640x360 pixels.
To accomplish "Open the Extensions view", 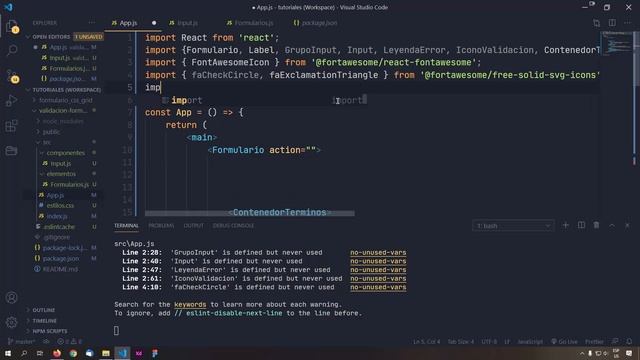I will tap(11, 126).
